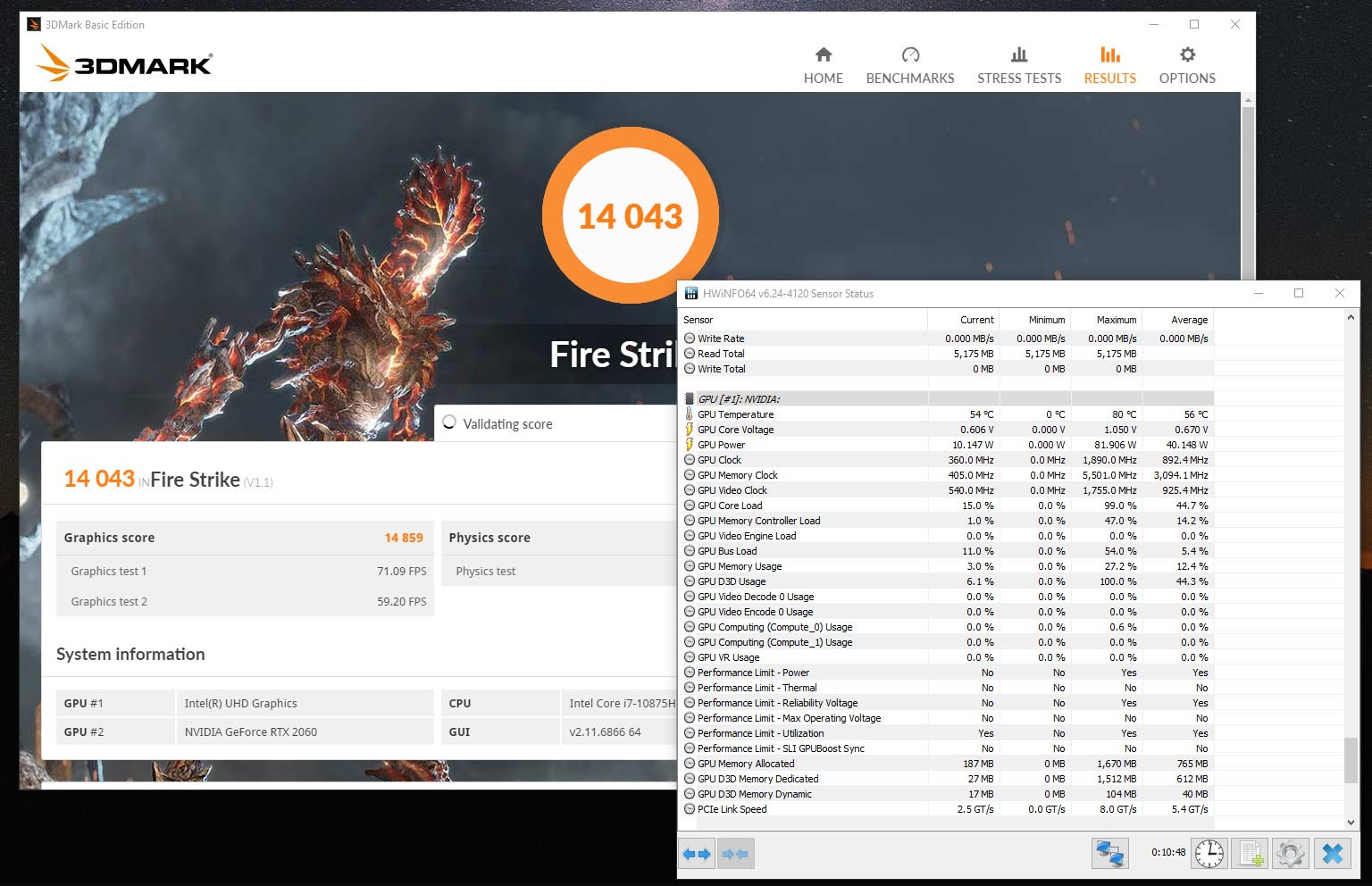This screenshot has height=886, width=1372.
Task: Click the Graphics score value 14 859
Action: [404, 538]
